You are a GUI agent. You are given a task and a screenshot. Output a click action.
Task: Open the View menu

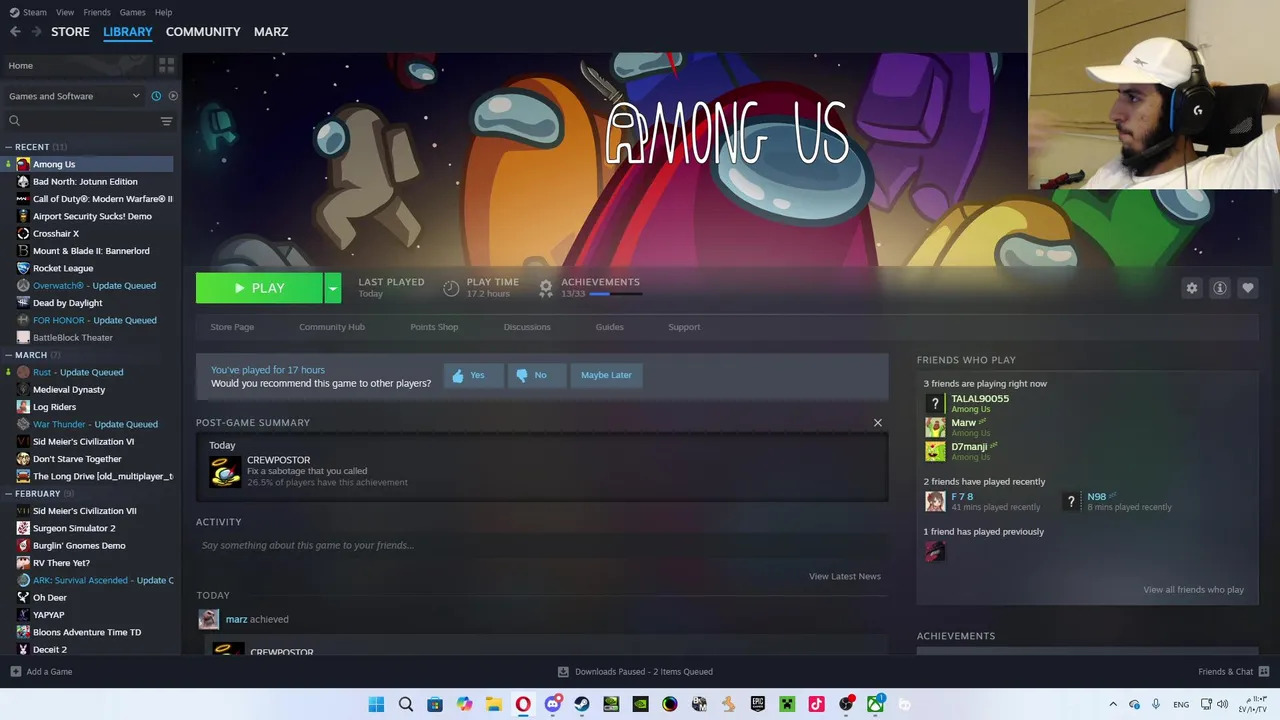(x=65, y=12)
